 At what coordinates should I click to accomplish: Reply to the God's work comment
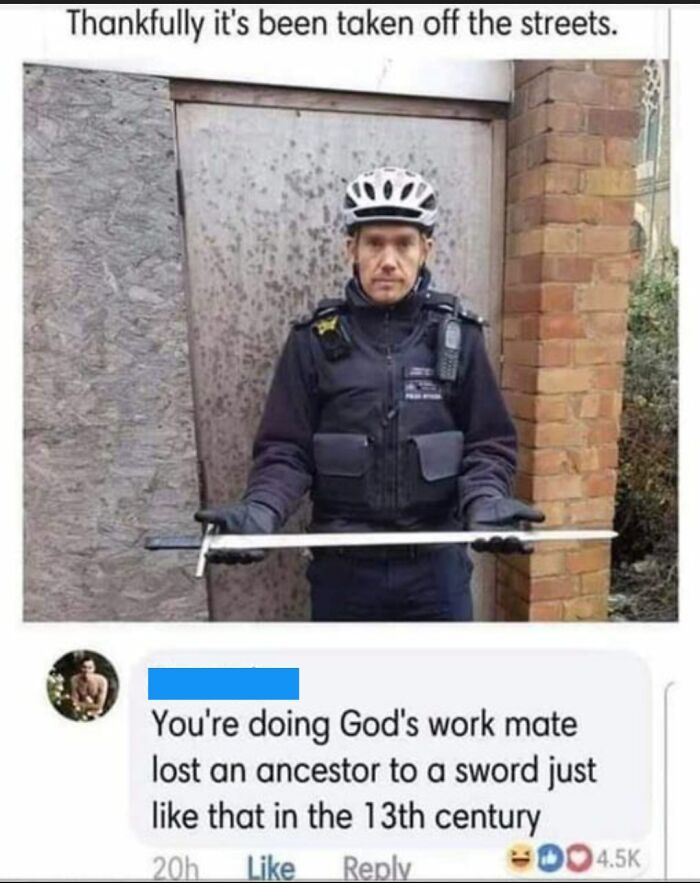[377, 868]
